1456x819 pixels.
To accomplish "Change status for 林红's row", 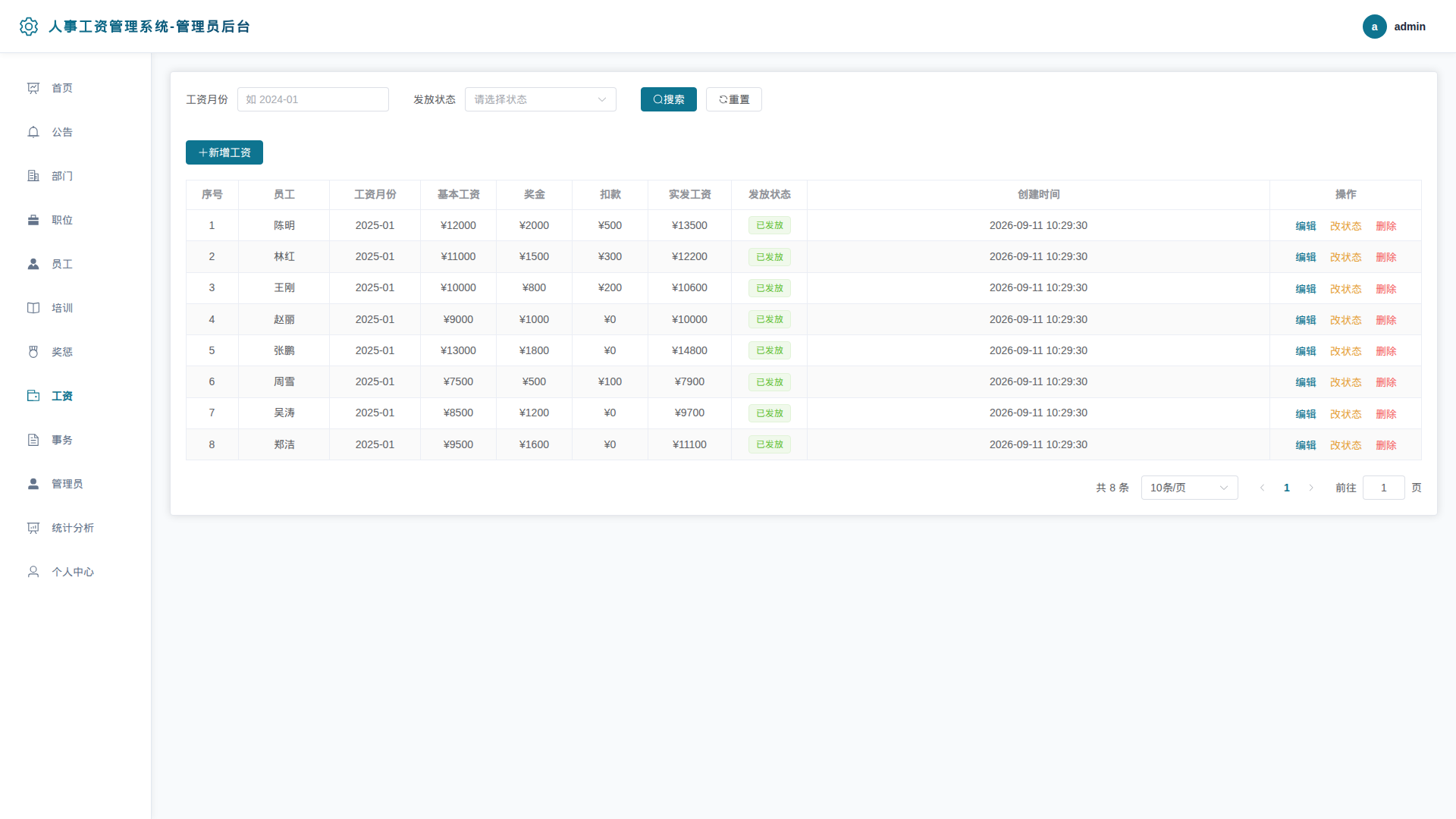I will click(x=1346, y=257).
